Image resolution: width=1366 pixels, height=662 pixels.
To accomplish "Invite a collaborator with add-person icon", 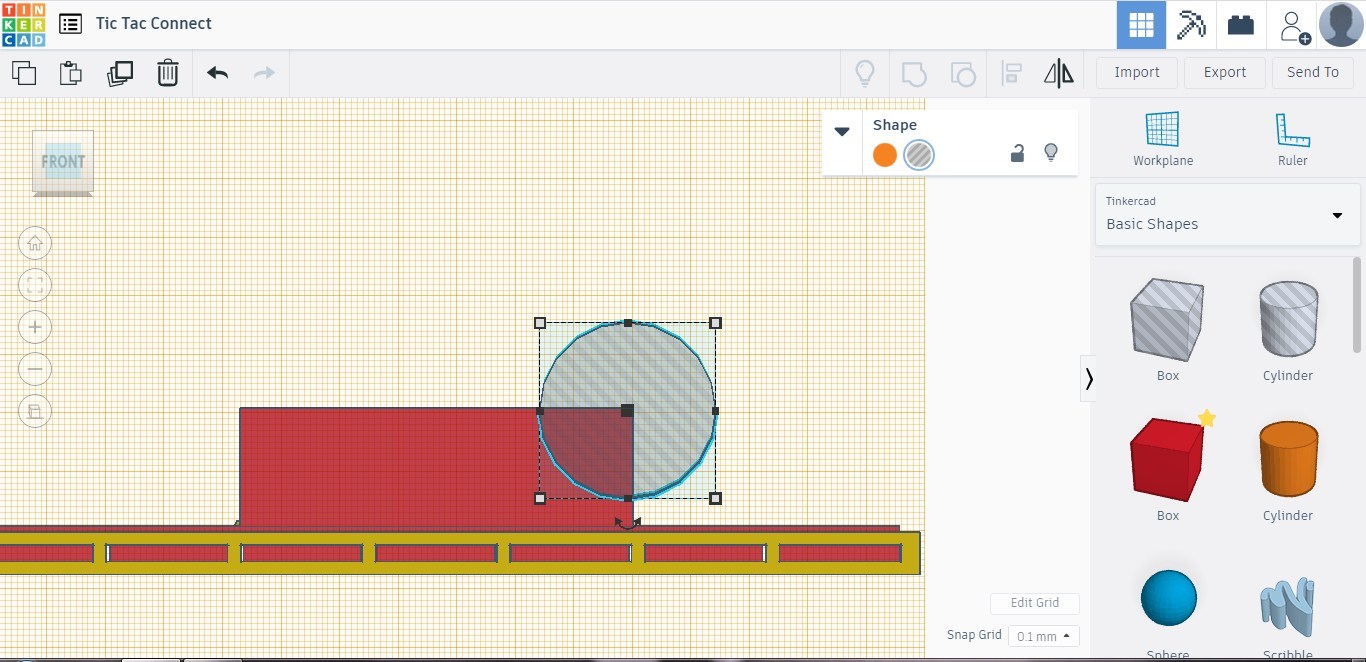I will pos(1293,25).
